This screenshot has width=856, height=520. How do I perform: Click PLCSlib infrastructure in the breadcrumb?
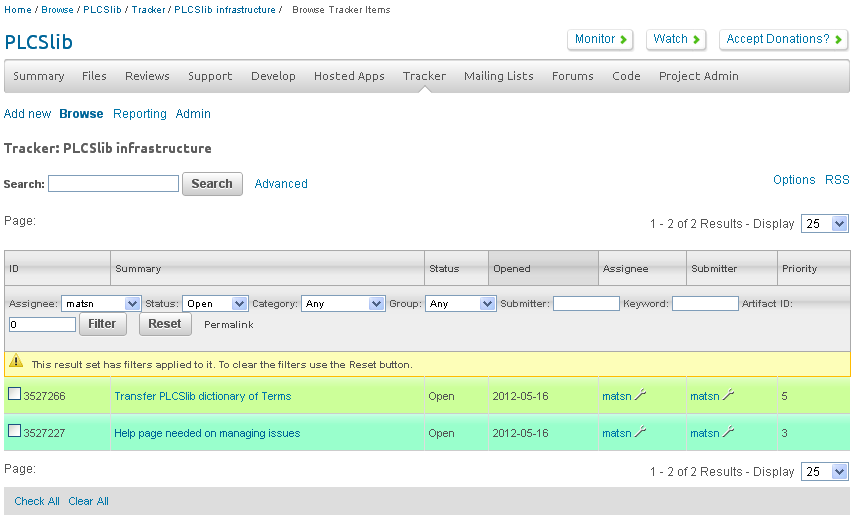(225, 10)
